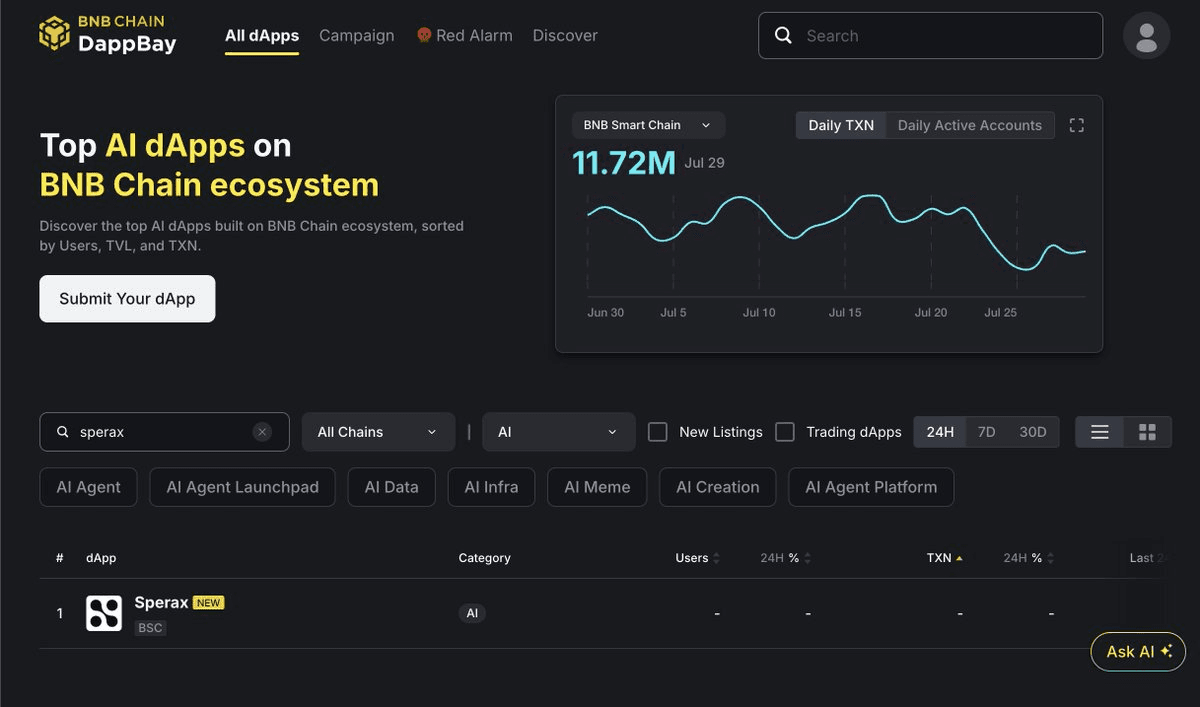Go to All dApps tab
Screen dimensions: 1200x707
pos(262,35)
